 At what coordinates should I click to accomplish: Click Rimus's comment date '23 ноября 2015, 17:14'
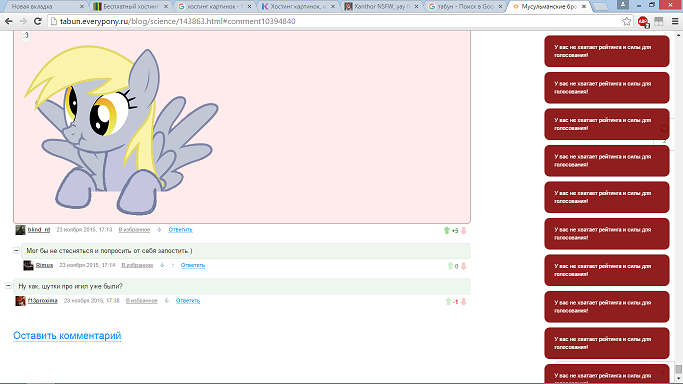coord(87,265)
